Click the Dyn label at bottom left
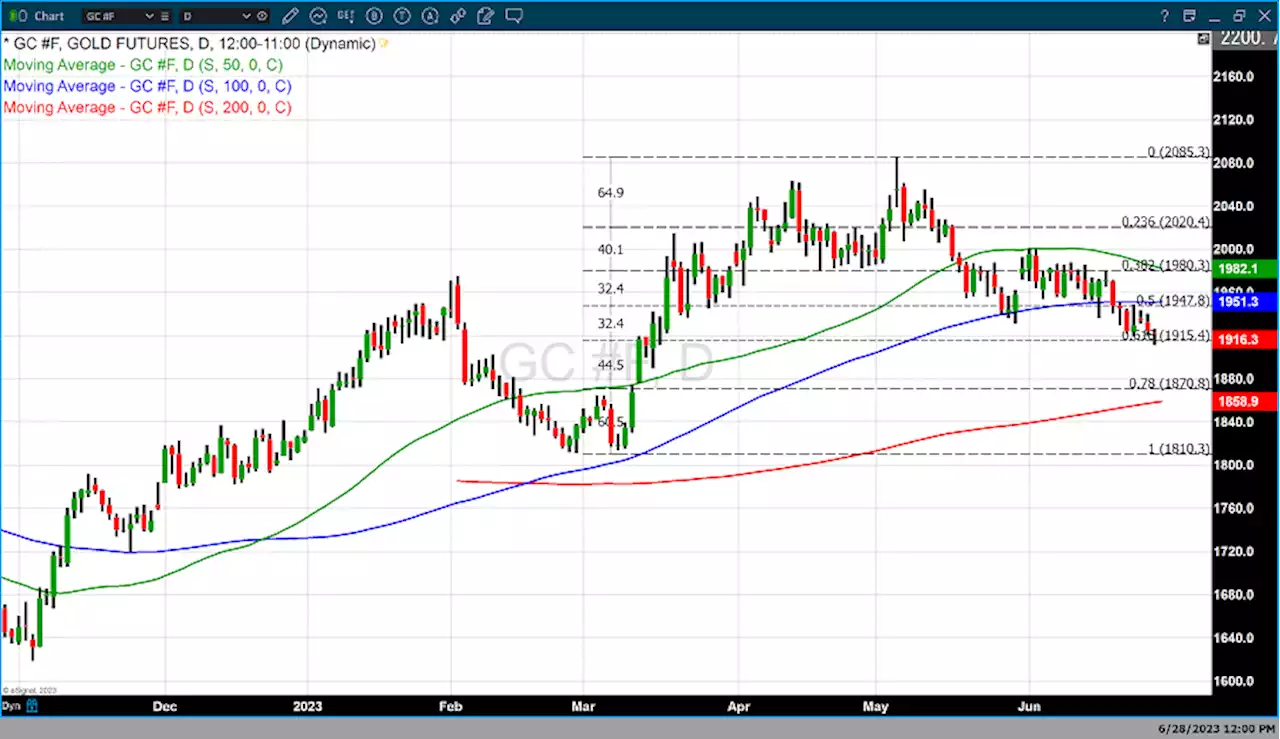The height and width of the screenshot is (739, 1280). 12,707
